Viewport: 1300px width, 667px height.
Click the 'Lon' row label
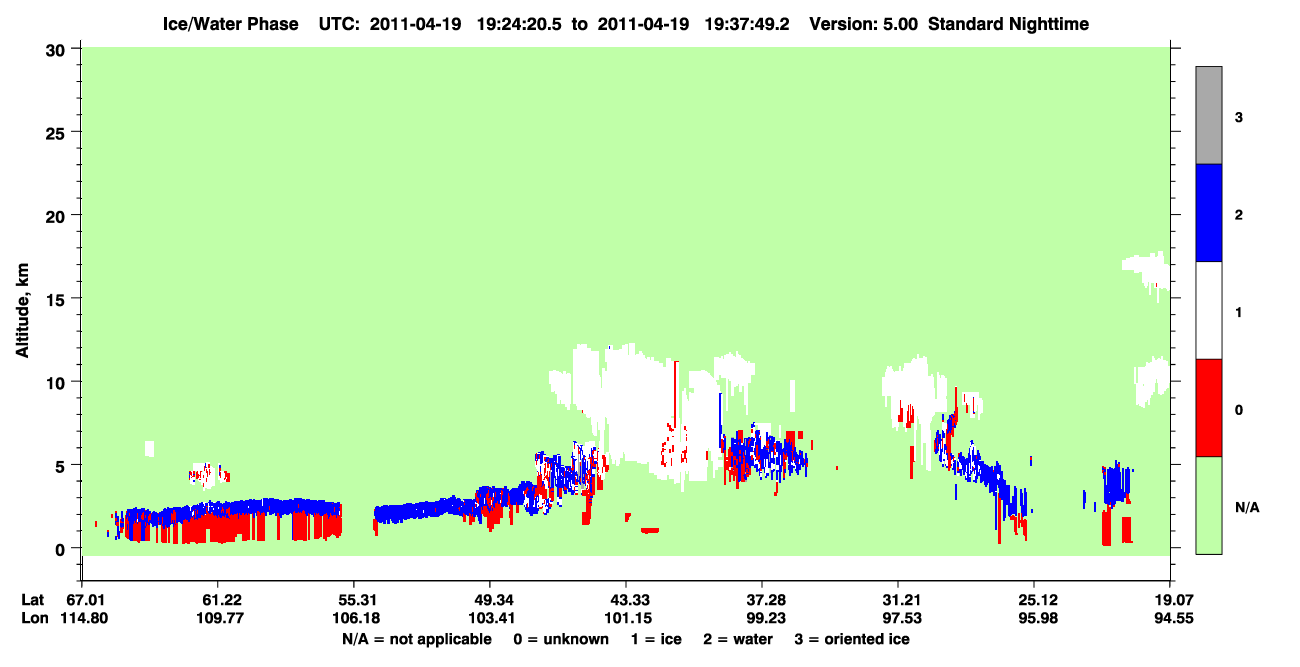click(34, 618)
